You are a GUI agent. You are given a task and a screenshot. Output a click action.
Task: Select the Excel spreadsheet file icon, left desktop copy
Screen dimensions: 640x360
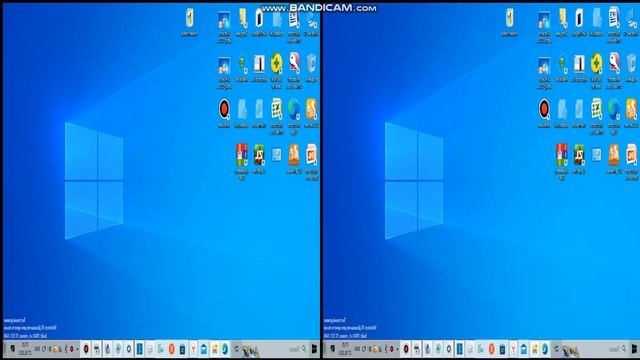pos(277,109)
